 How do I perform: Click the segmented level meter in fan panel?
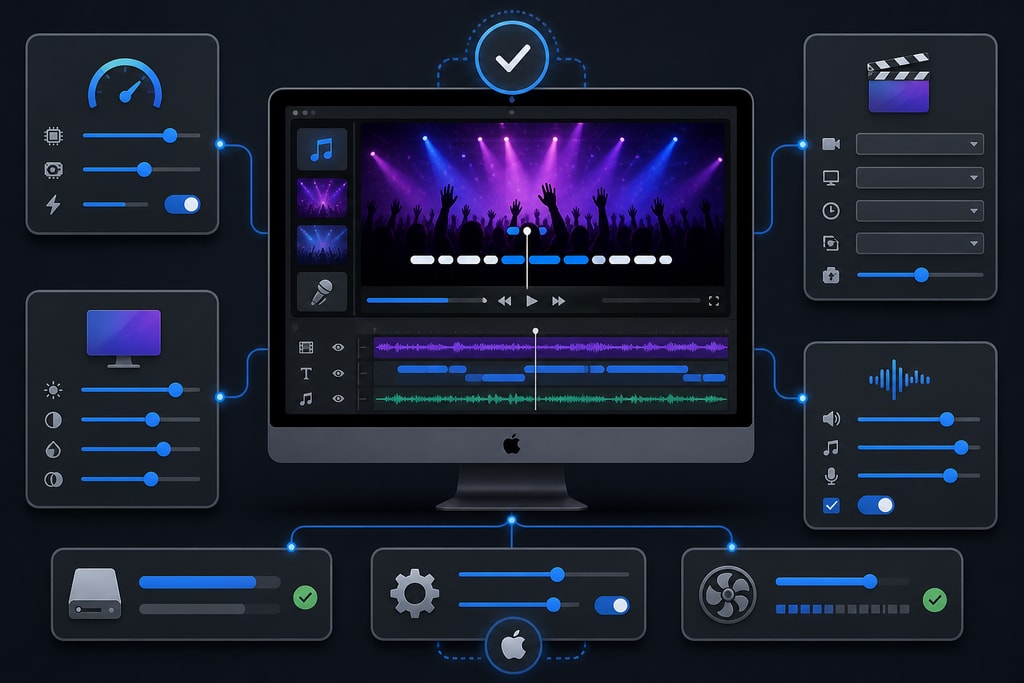(x=842, y=609)
